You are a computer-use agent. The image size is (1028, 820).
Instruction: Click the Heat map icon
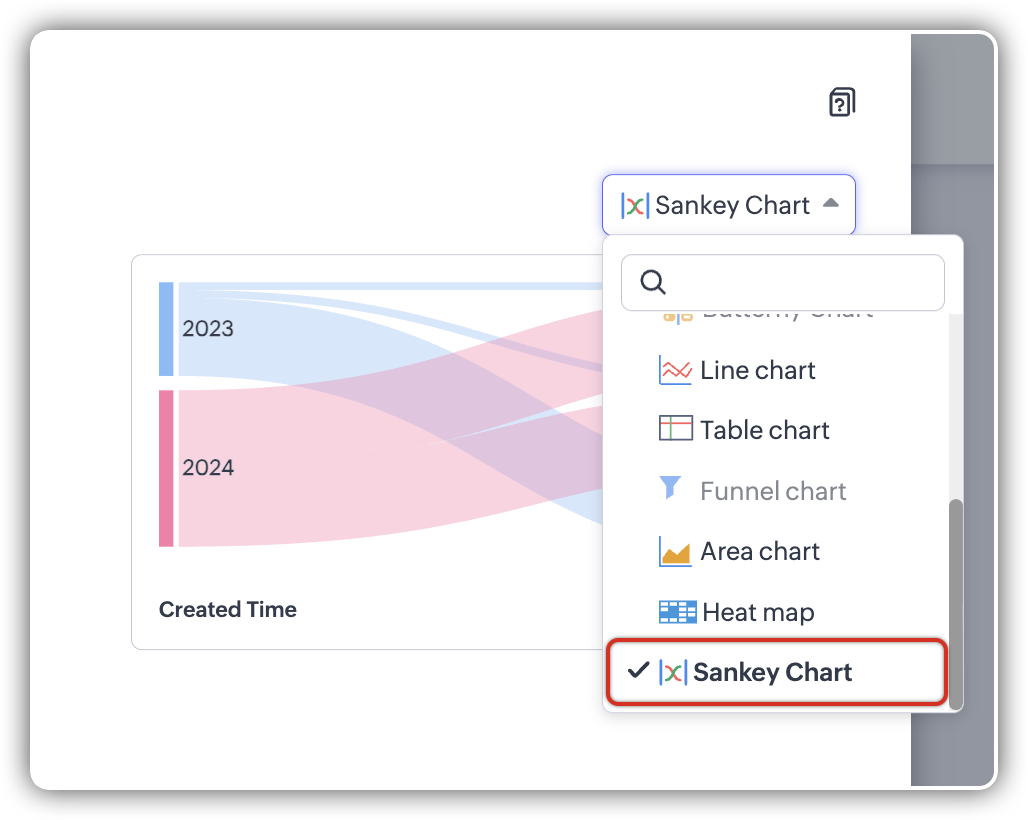[x=677, y=612]
